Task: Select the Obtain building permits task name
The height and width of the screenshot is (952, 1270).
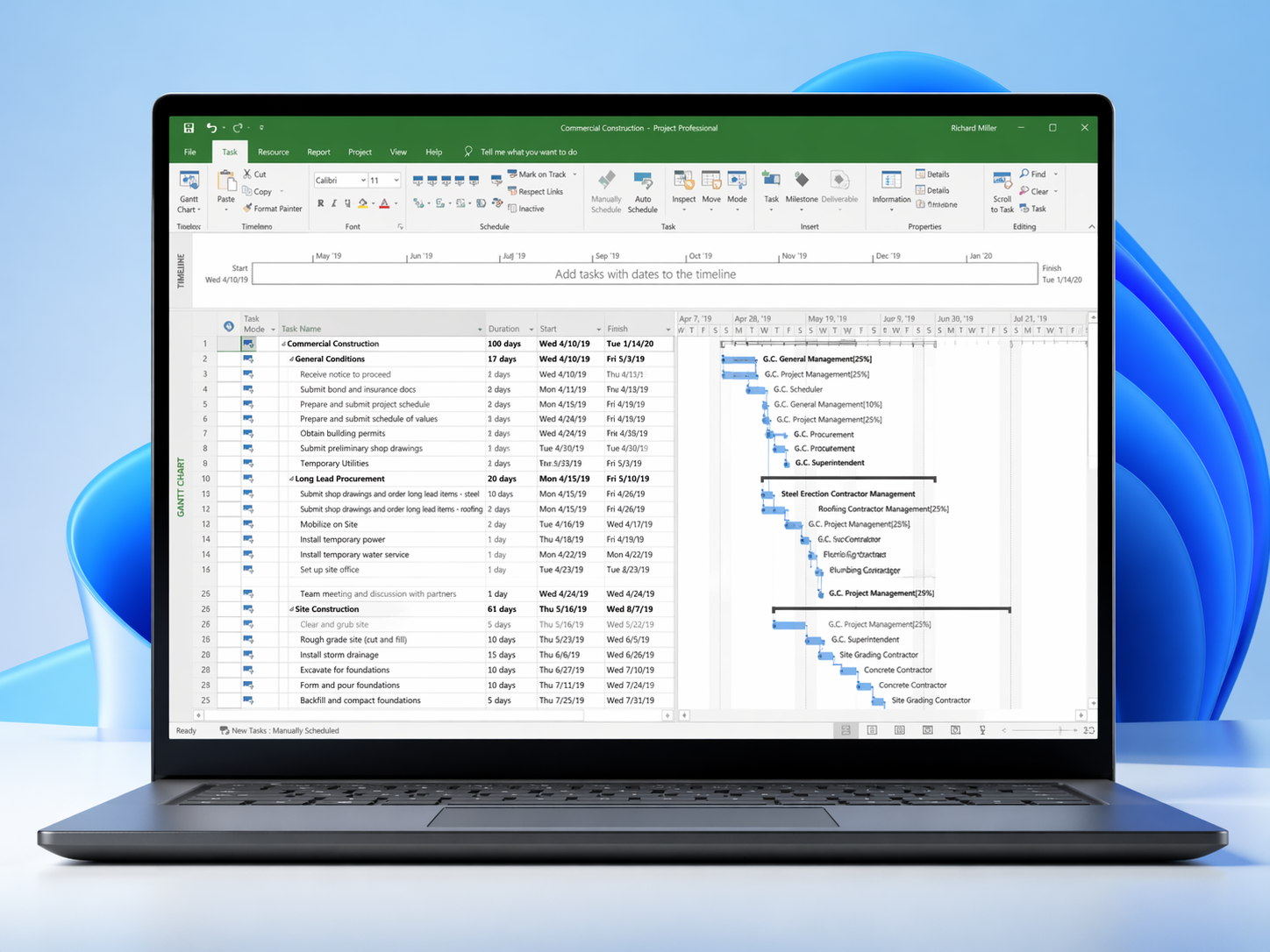Action: tap(343, 434)
